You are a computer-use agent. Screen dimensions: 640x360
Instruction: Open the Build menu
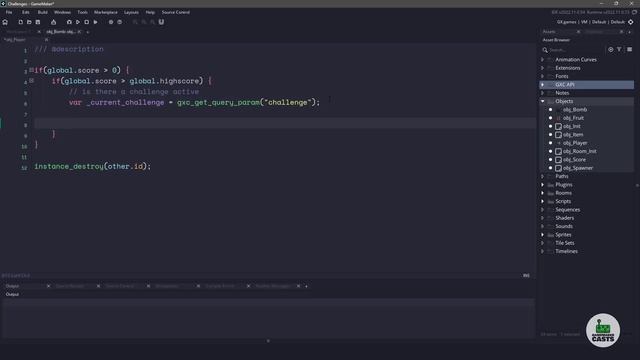(x=42, y=12)
